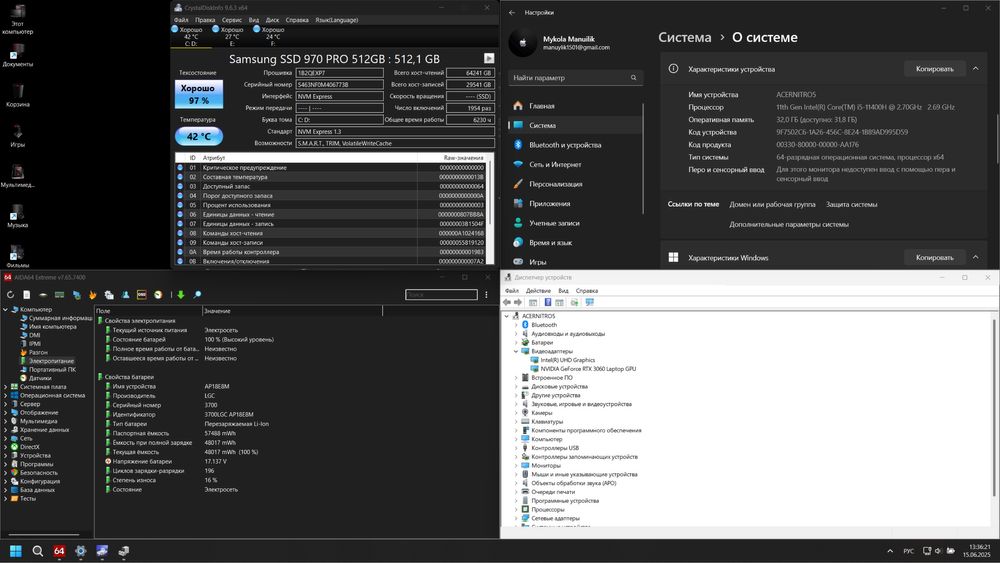
Task: Copy device specifications with Копировать button
Action: tap(934, 69)
